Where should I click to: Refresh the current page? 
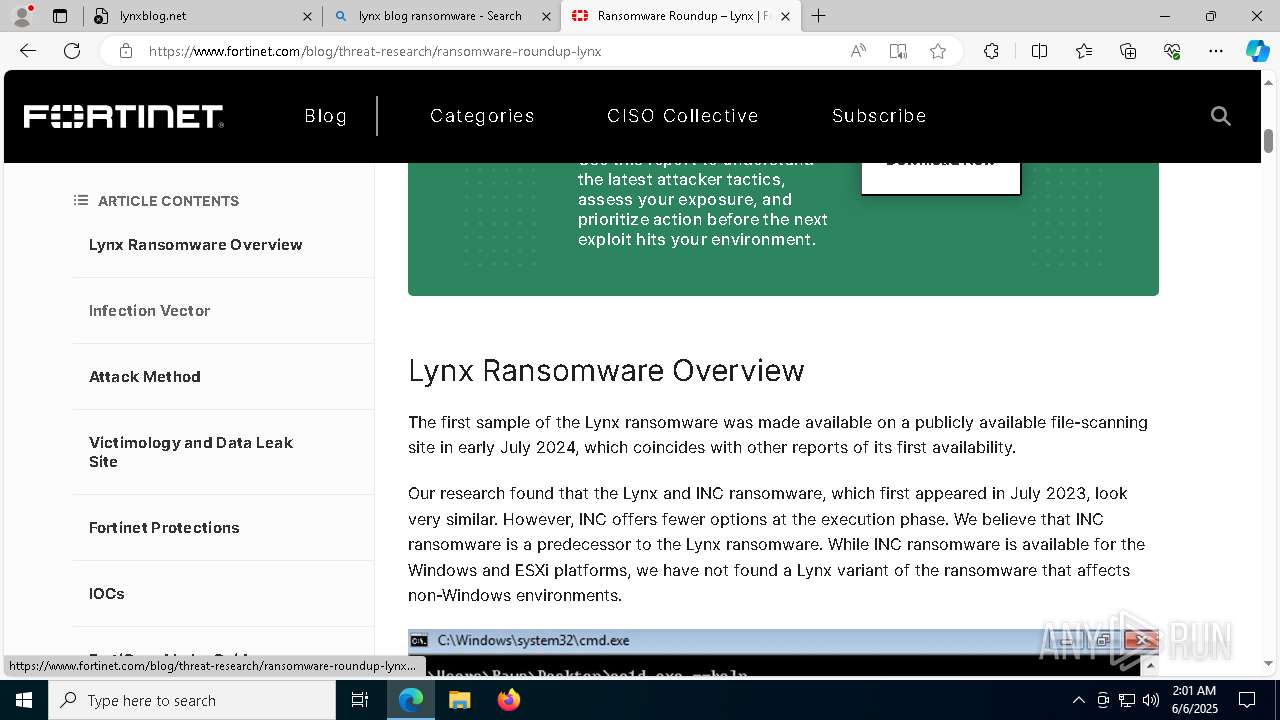(72, 51)
